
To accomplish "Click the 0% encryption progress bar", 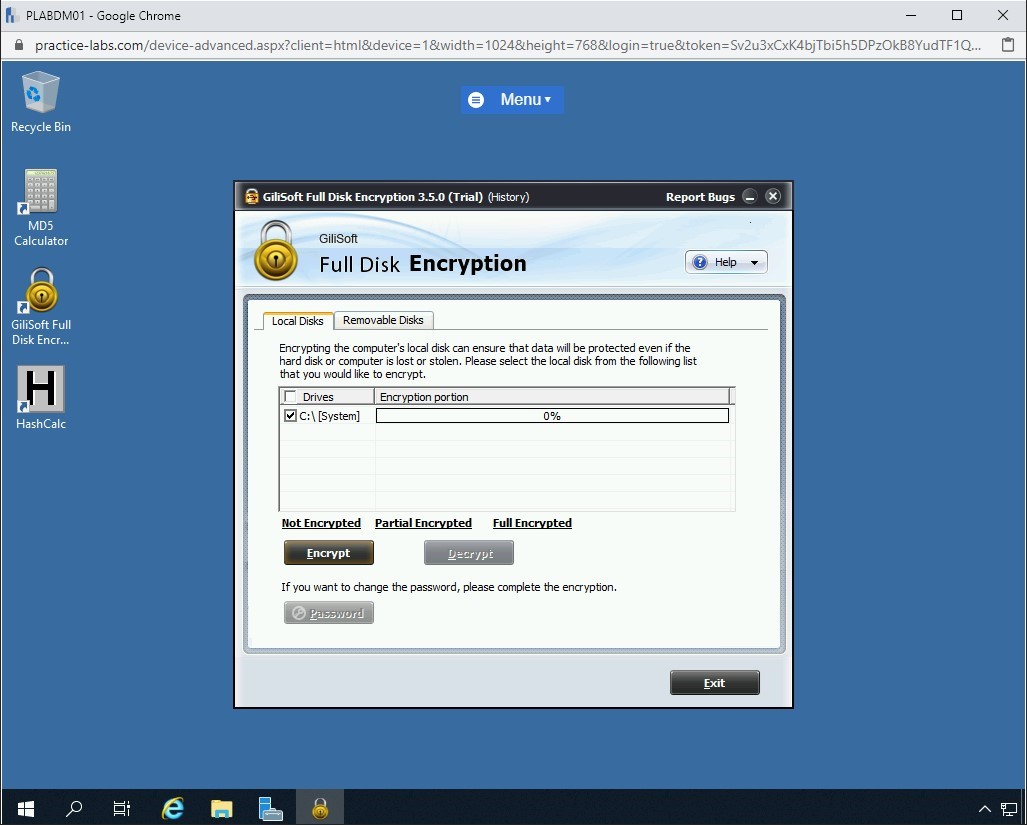I will click(x=552, y=416).
